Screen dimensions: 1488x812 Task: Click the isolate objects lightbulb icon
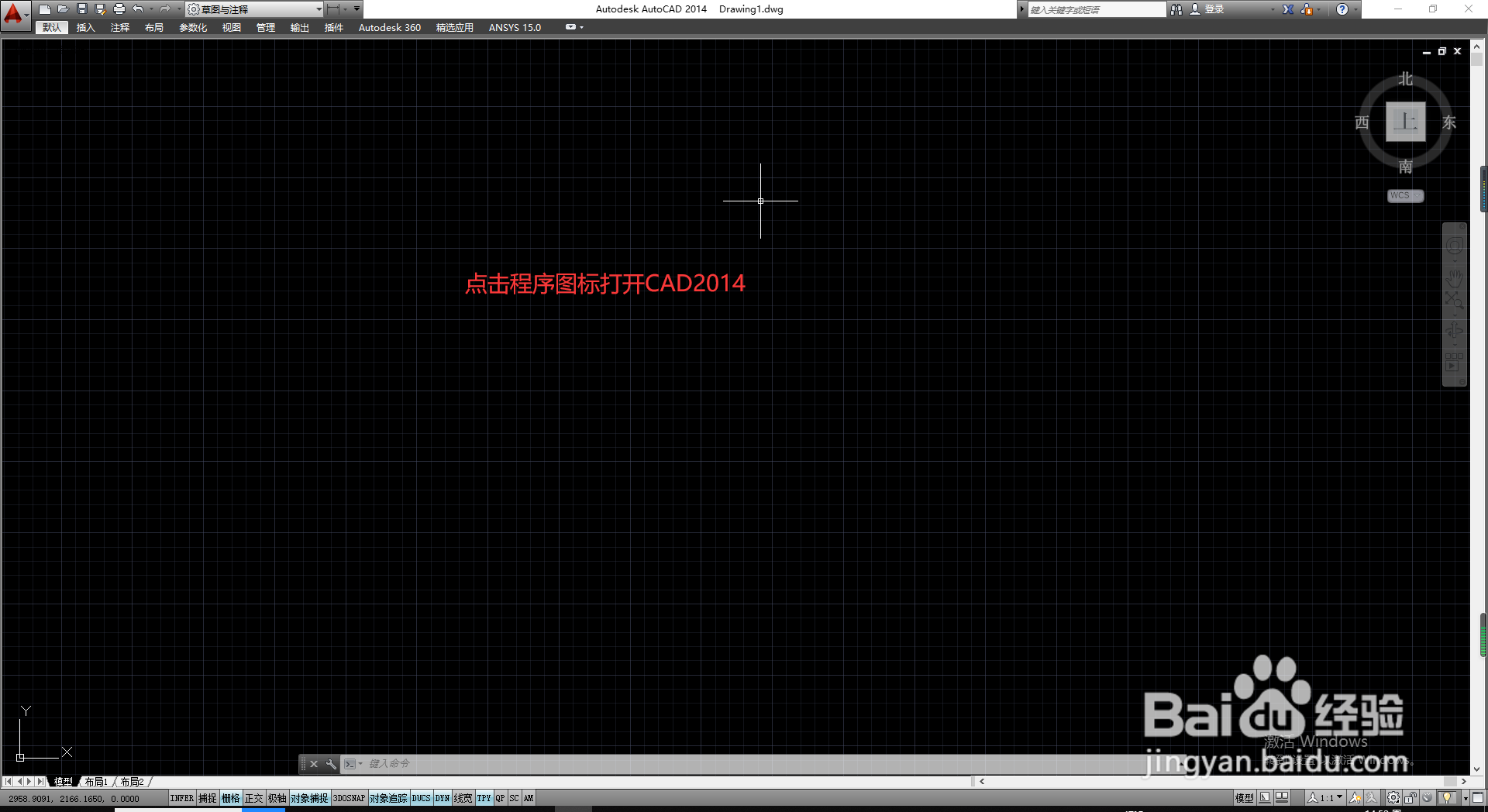[x=1447, y=798]
